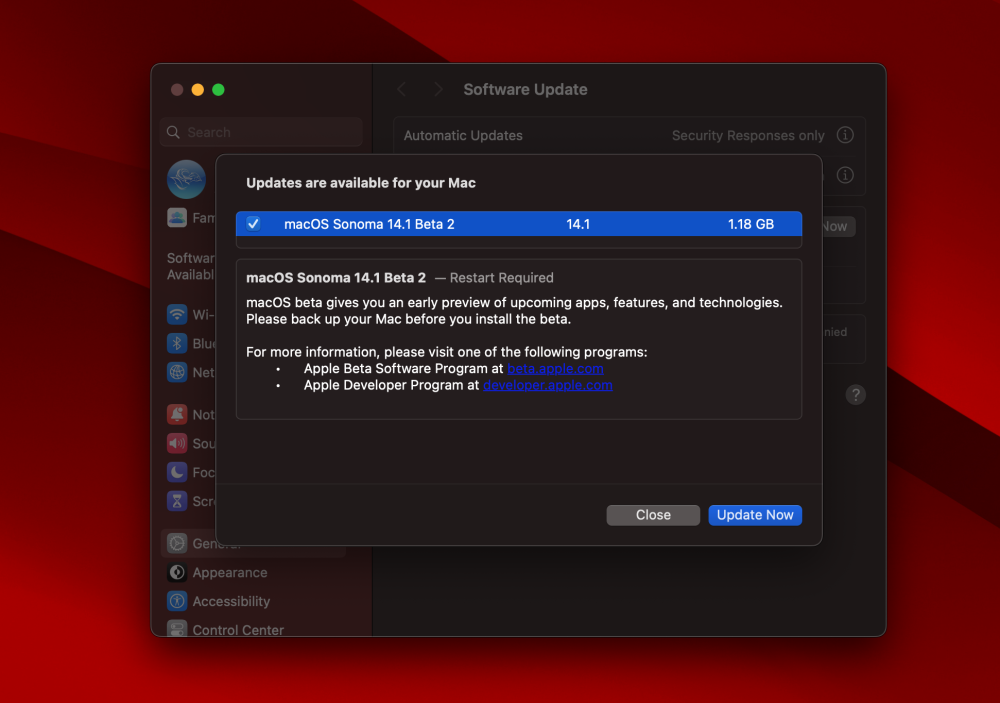1000x703 pixels.
Task: Click the Wi-Fi icon in sidebar
Action: (177, 314)
